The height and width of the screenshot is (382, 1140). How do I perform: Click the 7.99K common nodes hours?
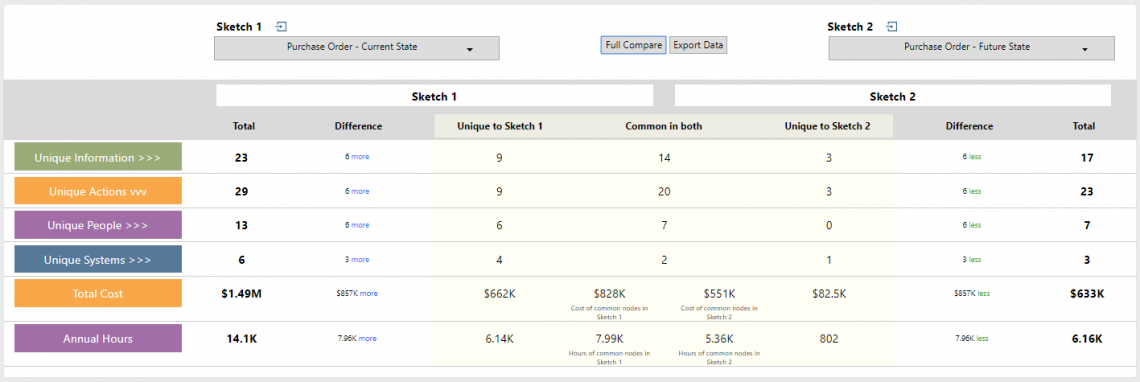pos(609,338)
